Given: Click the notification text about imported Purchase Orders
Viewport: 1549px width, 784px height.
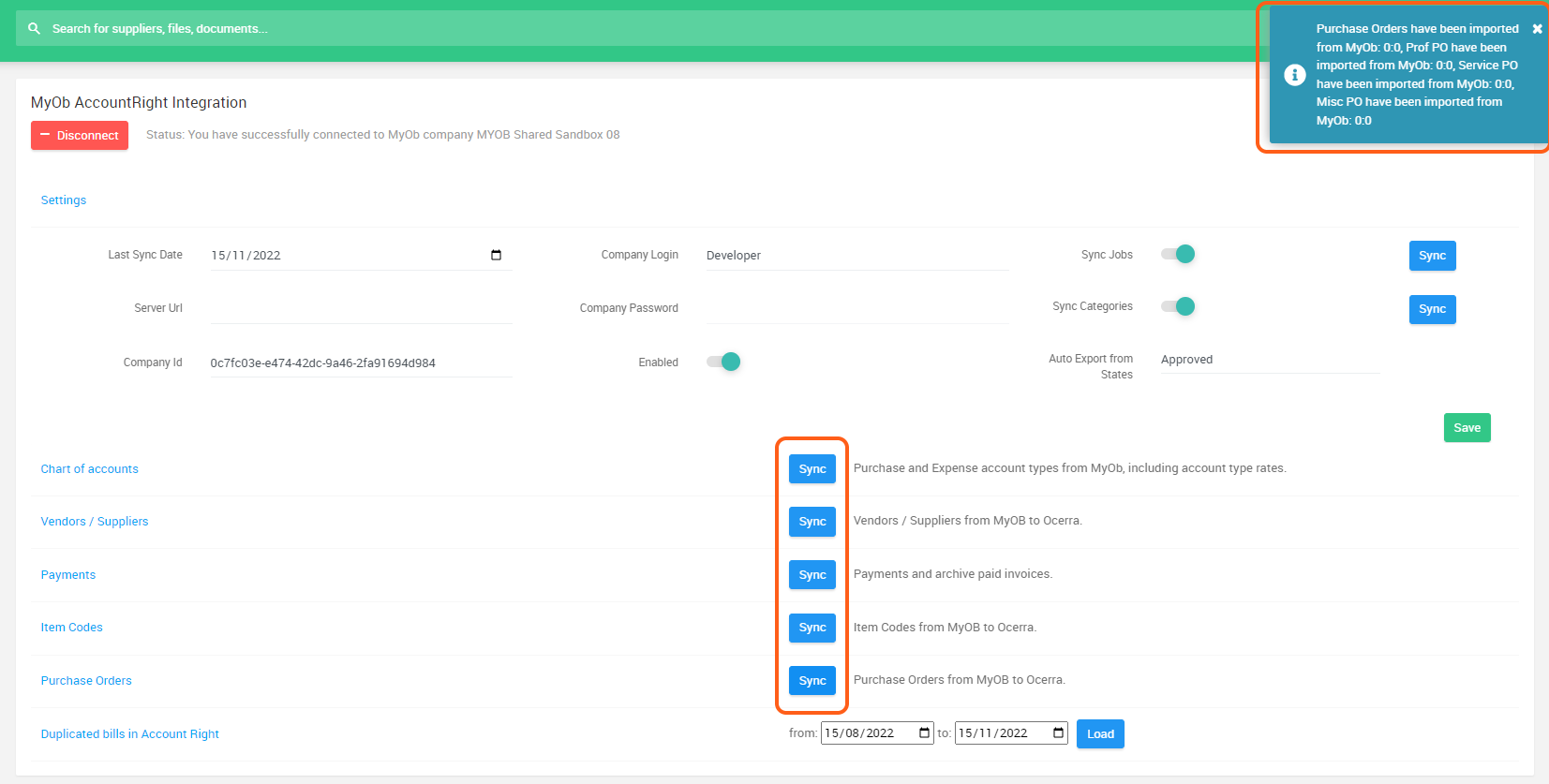Looking at the screenshot, I should pos(1417,75).
